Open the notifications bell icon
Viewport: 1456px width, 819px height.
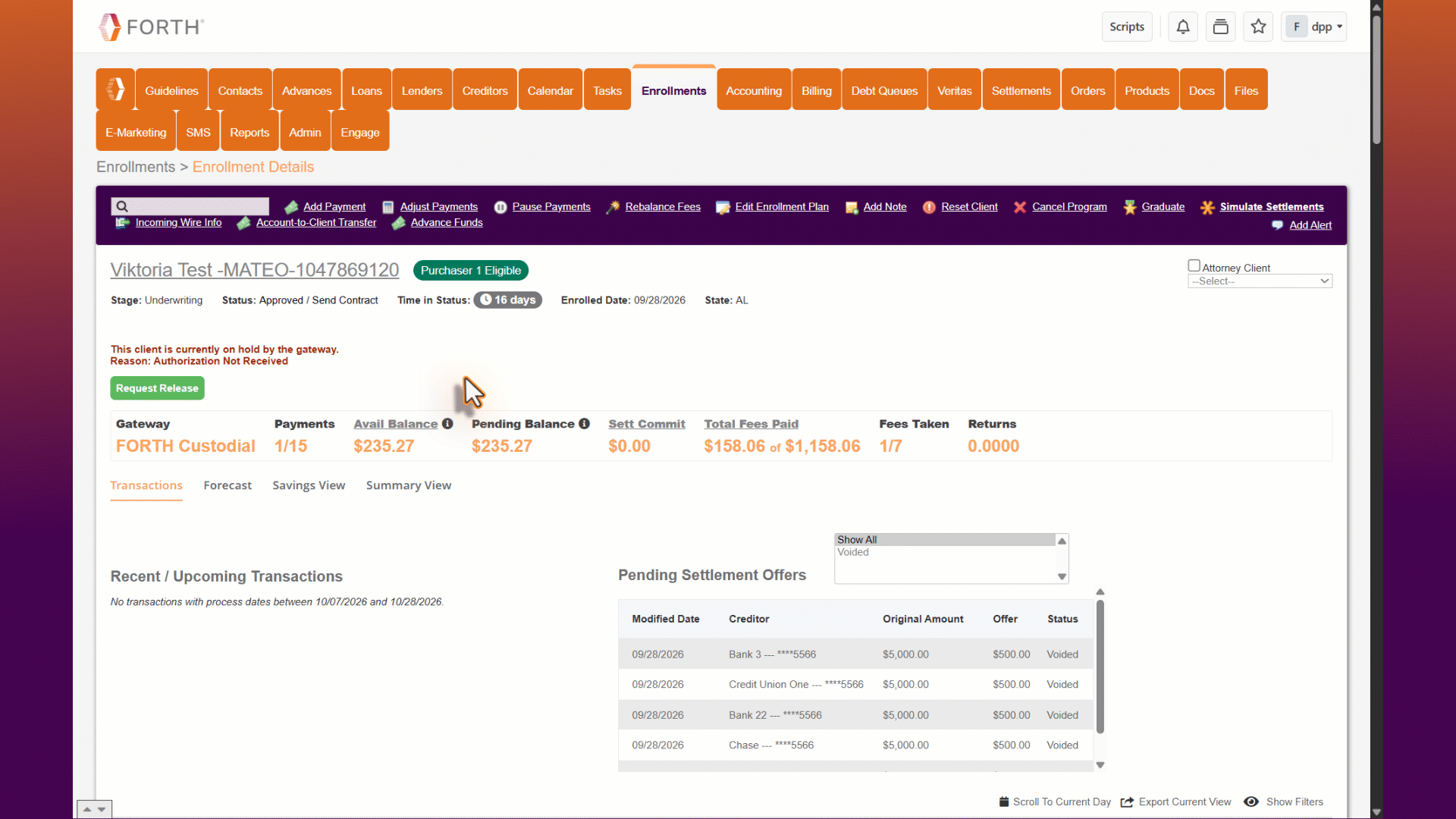1183,27
